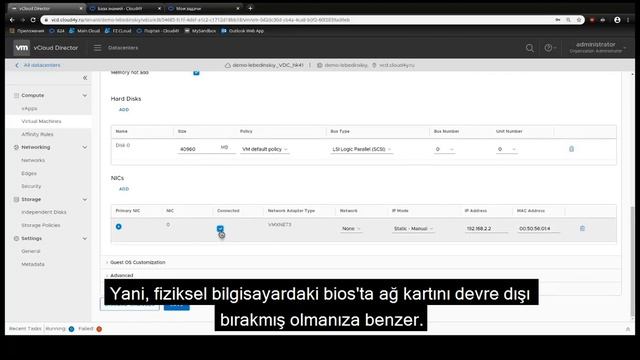The height and width of the screenshot is (360, 640).
Task: Expand Guest OS Customization section
Action: (x=138, y=262)
